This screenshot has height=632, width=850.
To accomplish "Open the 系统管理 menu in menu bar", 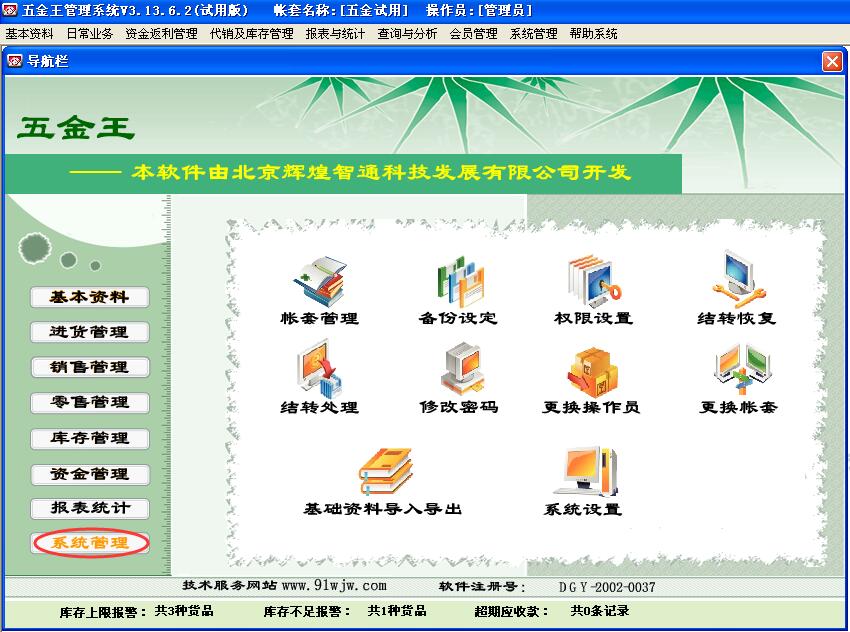I will pos(533,34).
